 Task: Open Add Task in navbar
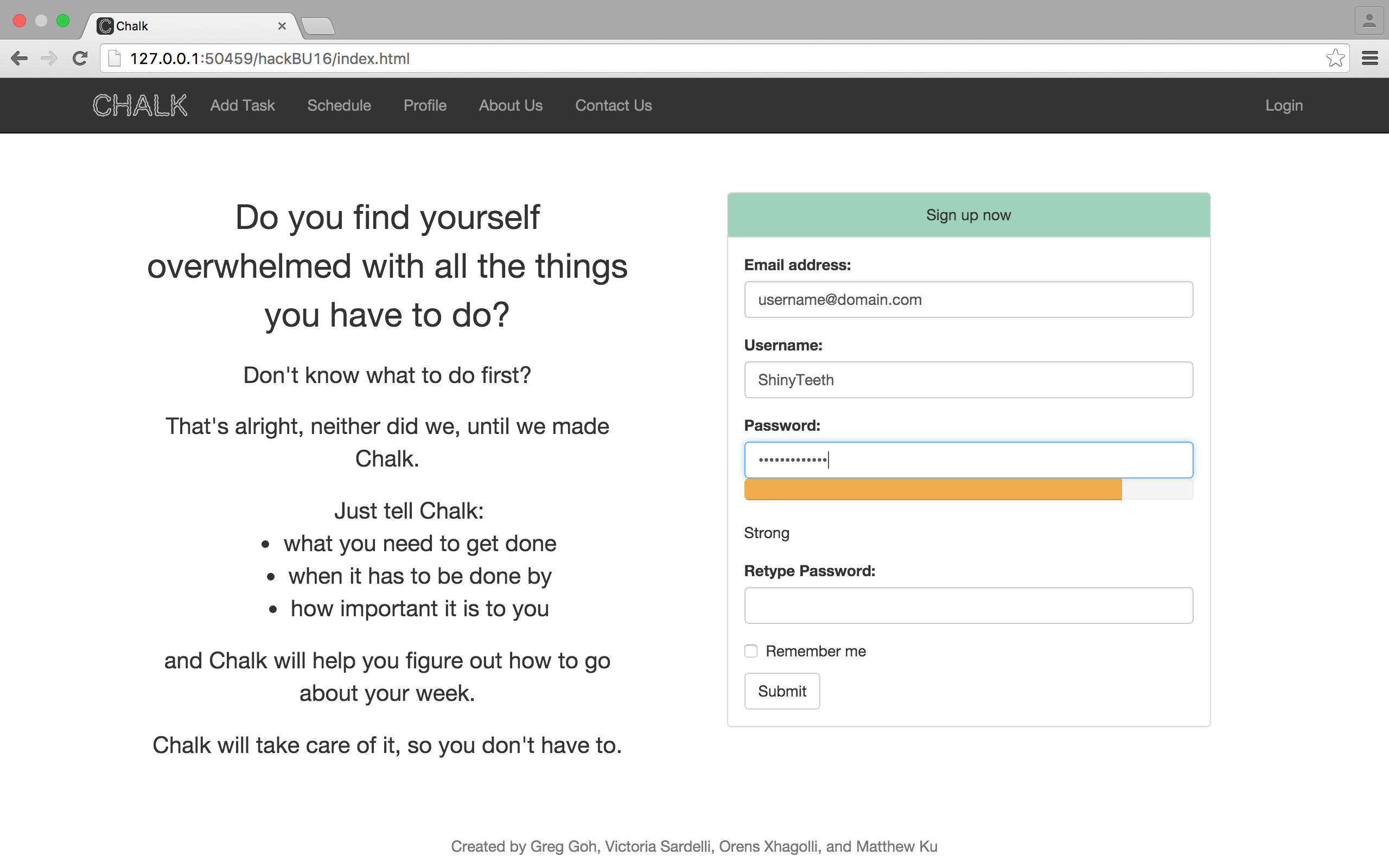coord(242,106)
